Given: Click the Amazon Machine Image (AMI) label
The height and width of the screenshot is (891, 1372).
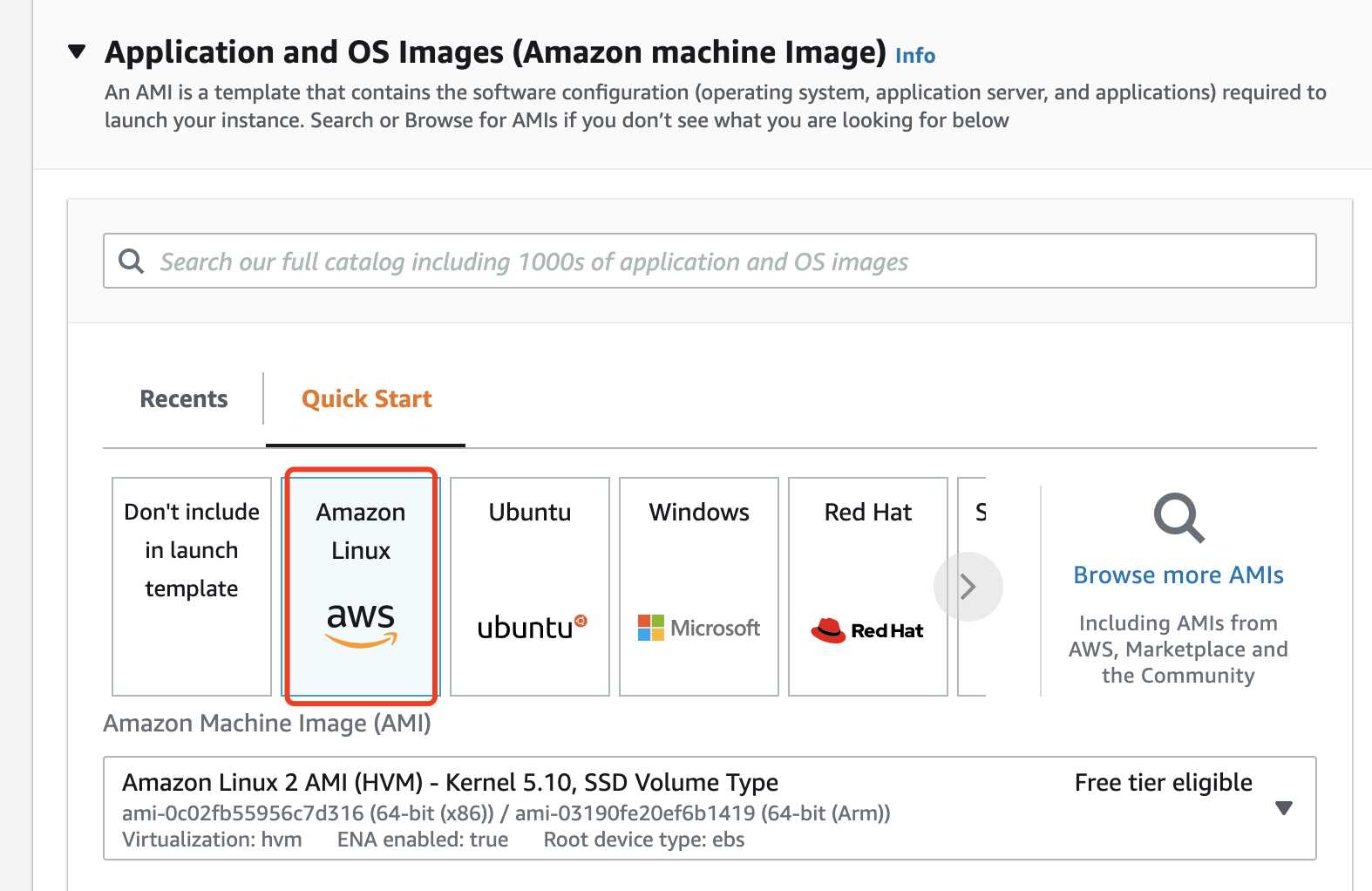Looking at the screenshot, I should [x=268, y=724].
